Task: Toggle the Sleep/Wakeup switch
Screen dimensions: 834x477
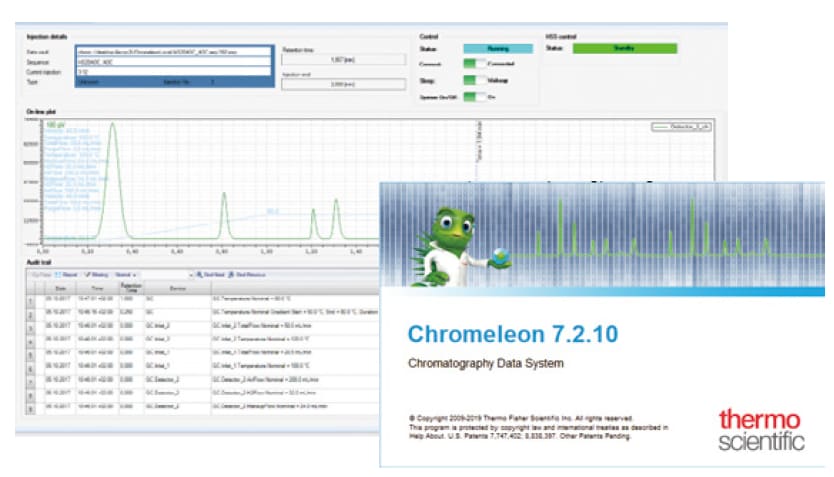Action: point(475,80)
